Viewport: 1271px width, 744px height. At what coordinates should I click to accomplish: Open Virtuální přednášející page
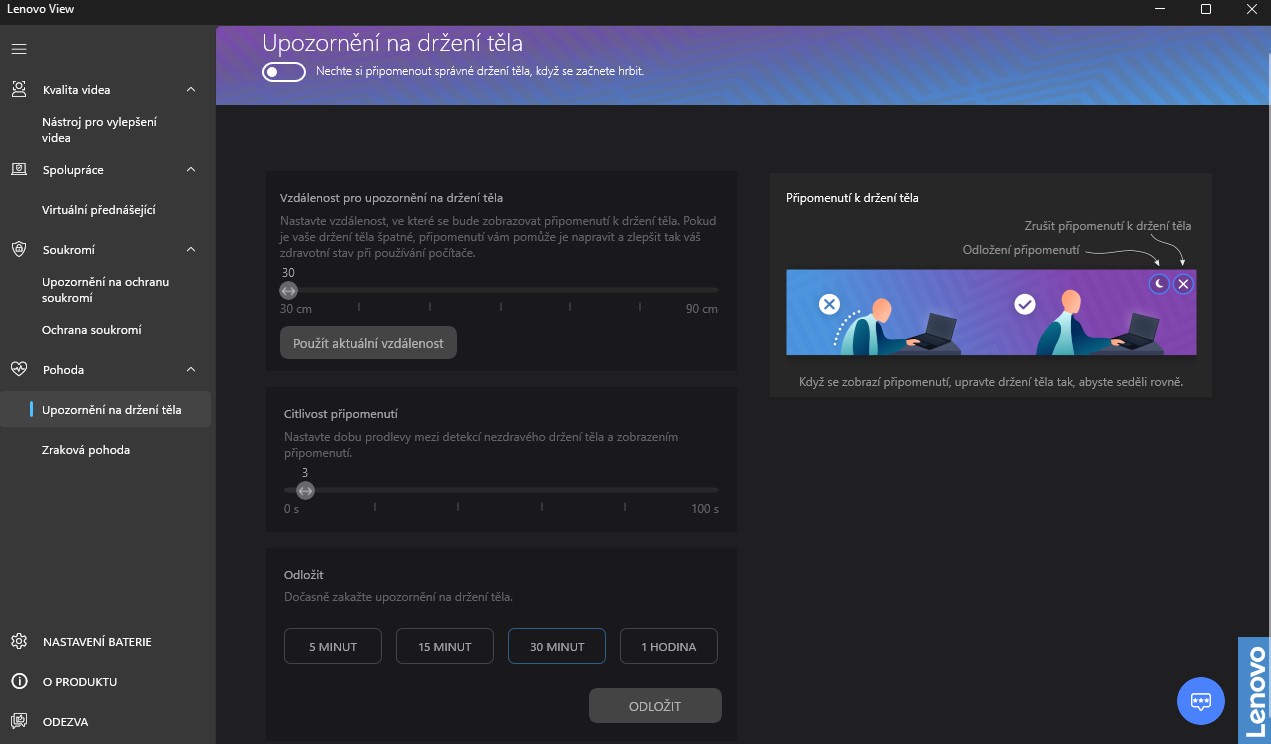click(98, 210)
